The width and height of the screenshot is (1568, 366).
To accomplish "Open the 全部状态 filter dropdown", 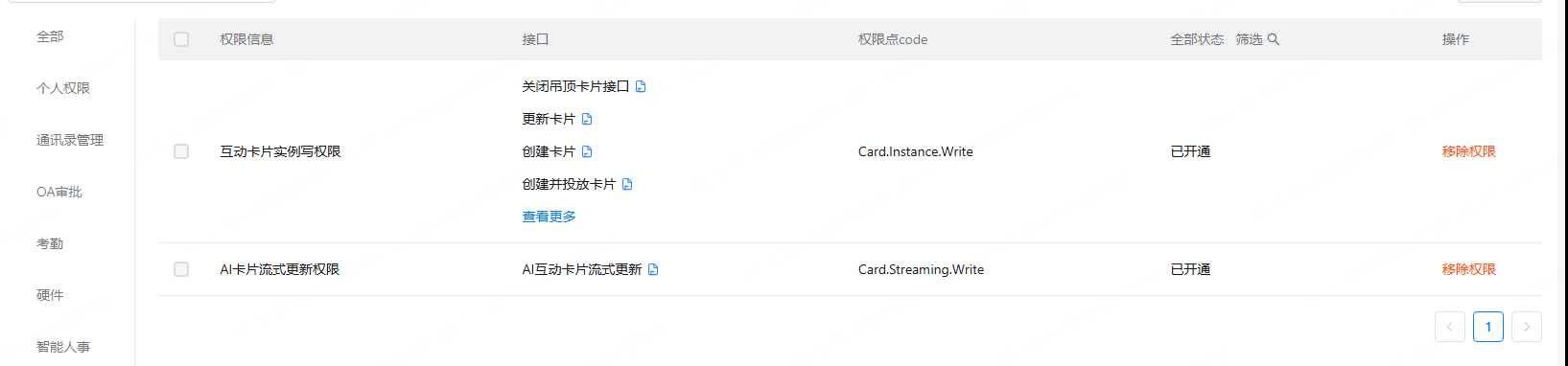I will [1197, 39].
